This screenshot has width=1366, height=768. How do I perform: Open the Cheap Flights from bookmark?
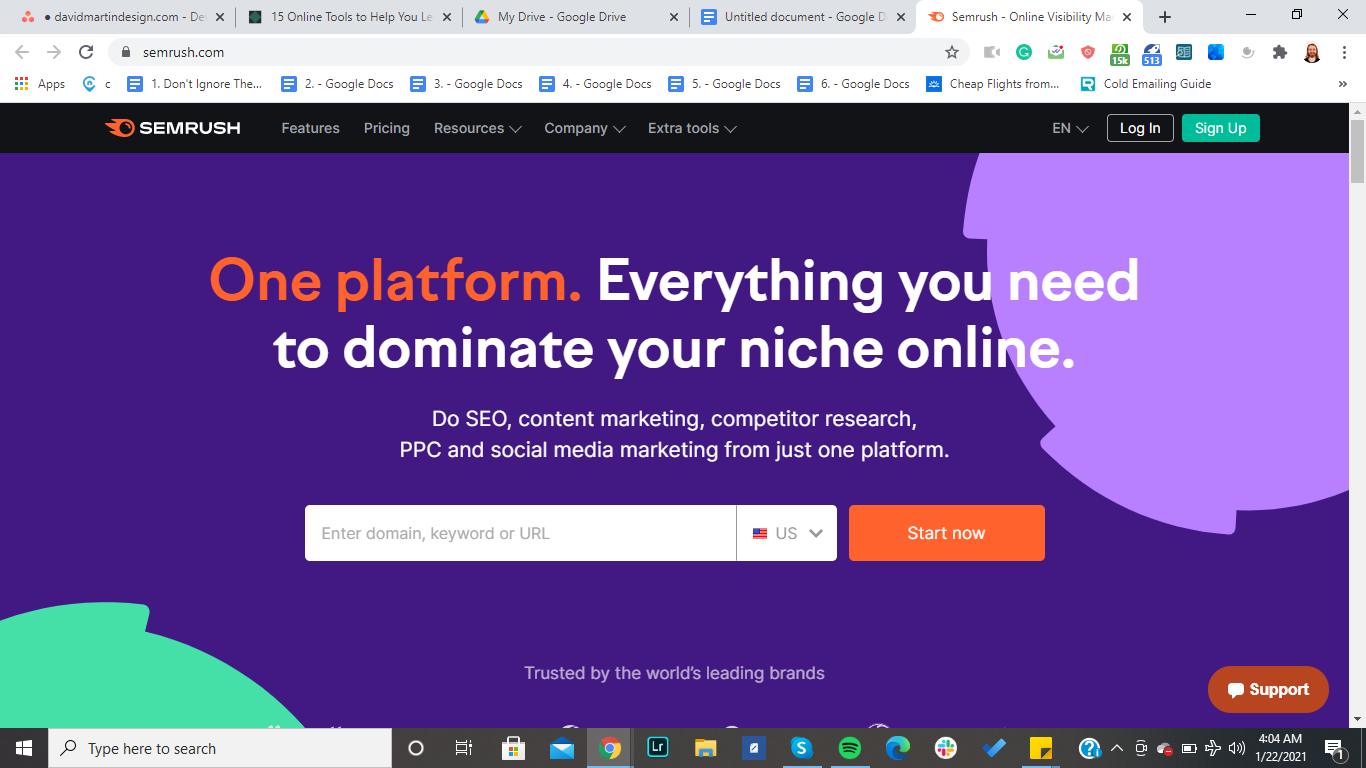993,84
